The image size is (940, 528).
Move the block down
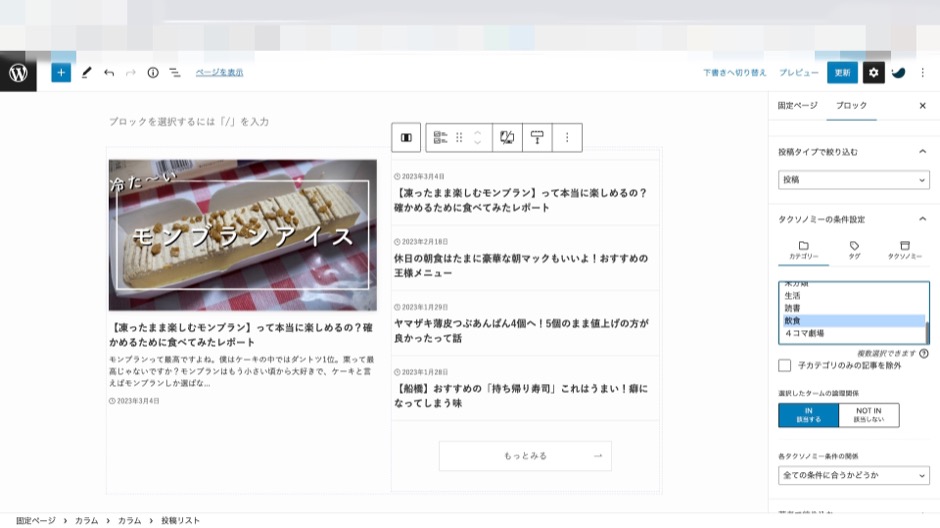[x=477, y=143]
